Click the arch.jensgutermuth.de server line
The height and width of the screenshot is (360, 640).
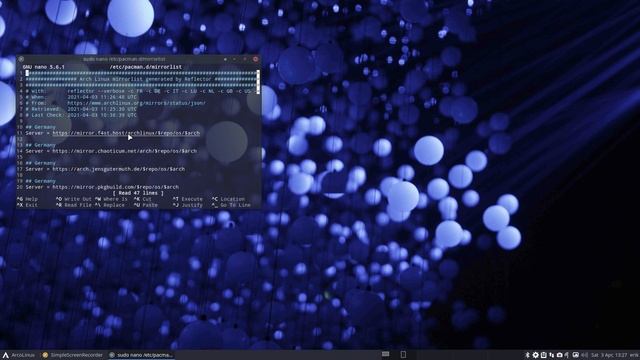point(105,169)
